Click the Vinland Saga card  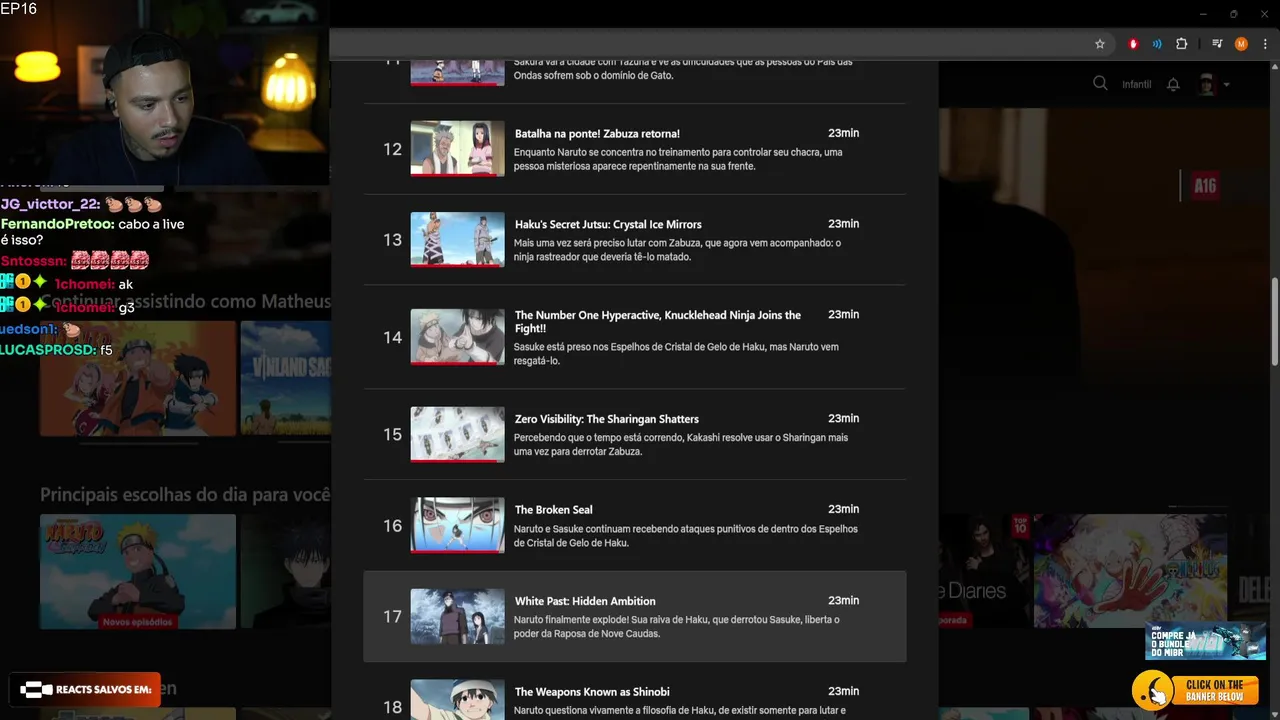pos(286,378)
